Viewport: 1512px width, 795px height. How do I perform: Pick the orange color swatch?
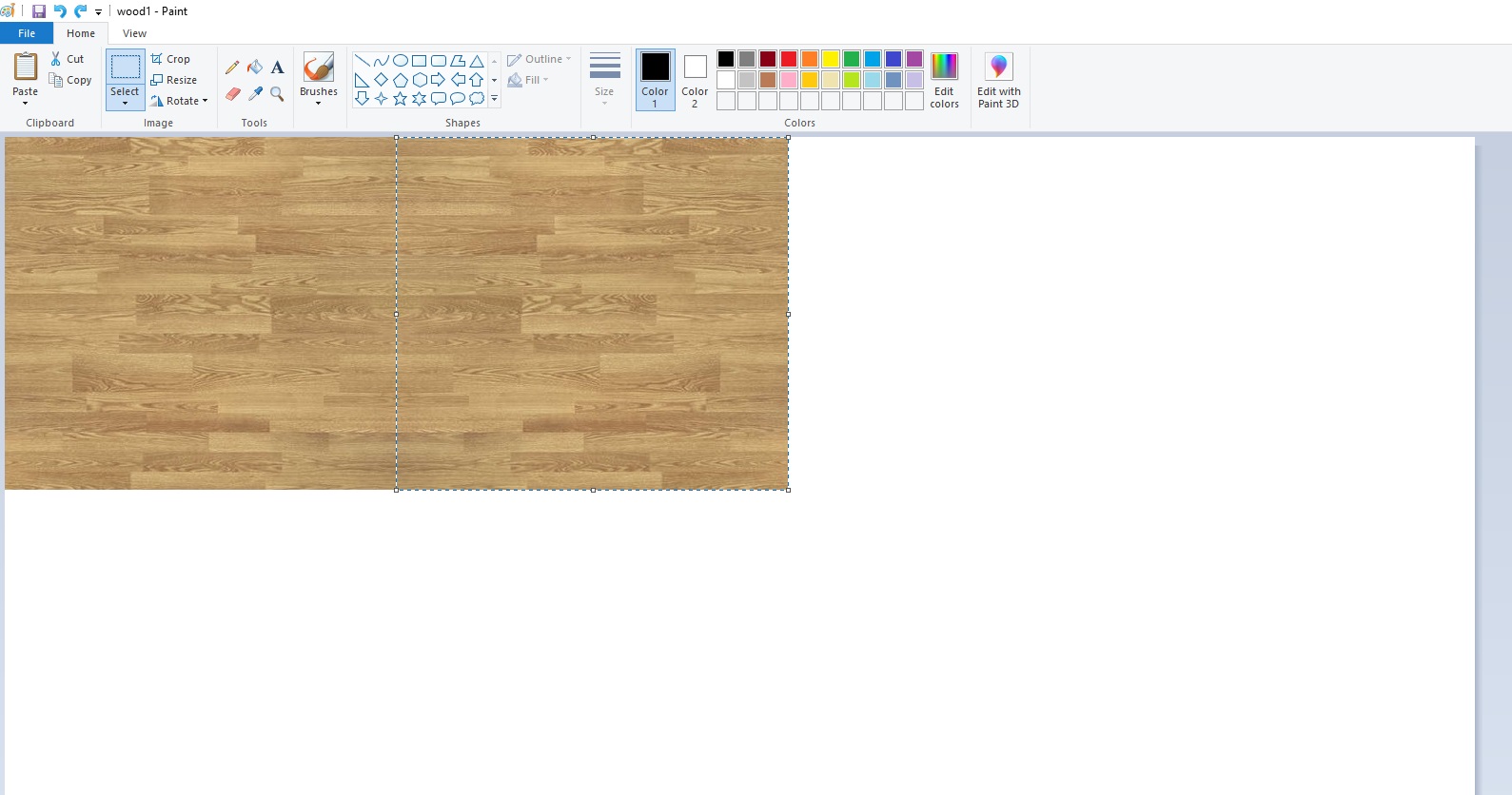point(810,59)
